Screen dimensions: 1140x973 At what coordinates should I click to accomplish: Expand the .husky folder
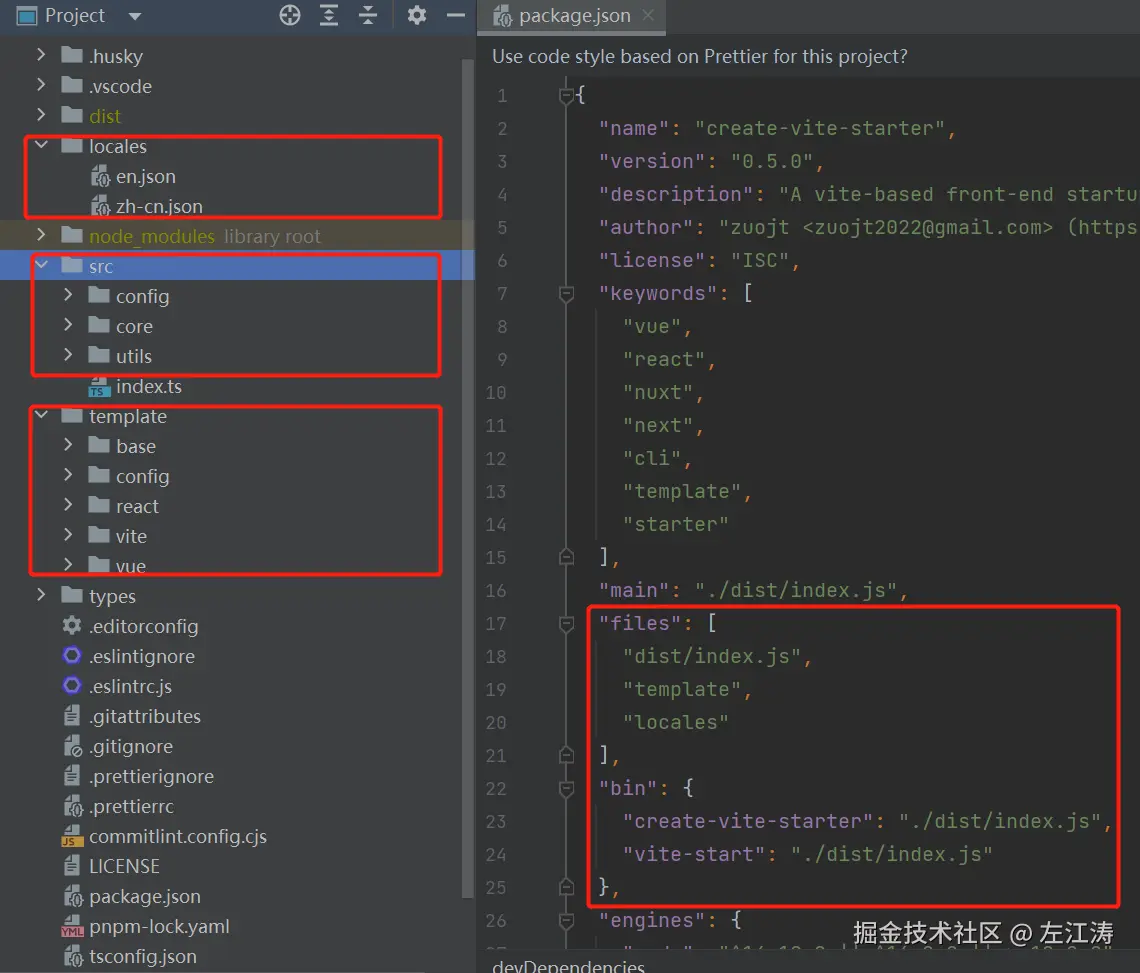[41, 55]
